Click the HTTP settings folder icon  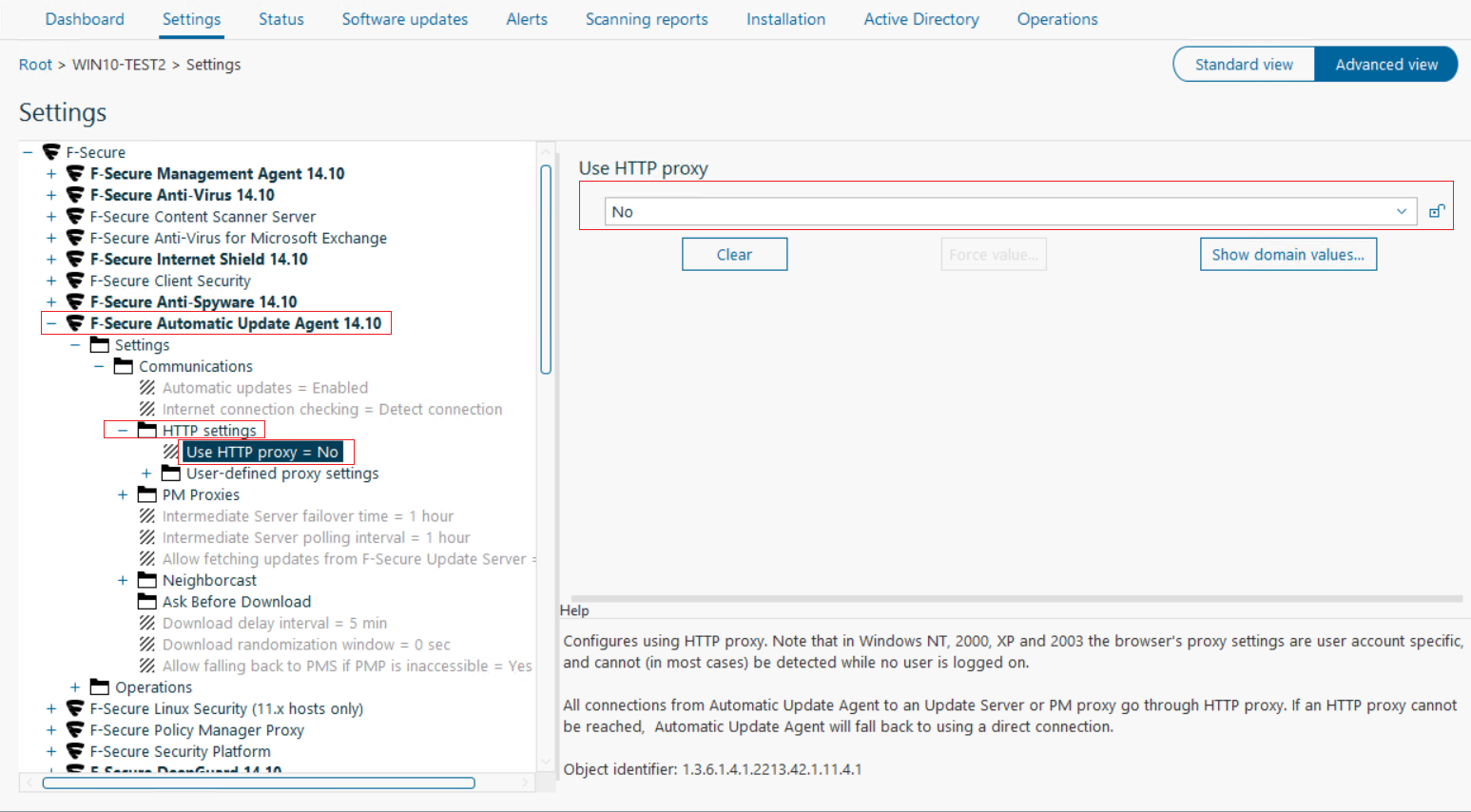146,430
